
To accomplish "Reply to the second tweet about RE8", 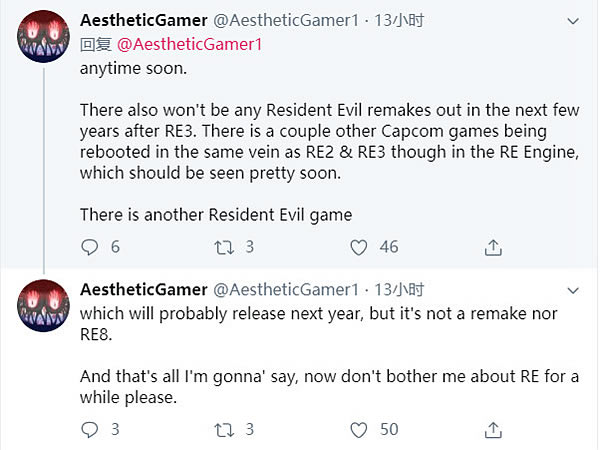I will (x=90, y=429).
